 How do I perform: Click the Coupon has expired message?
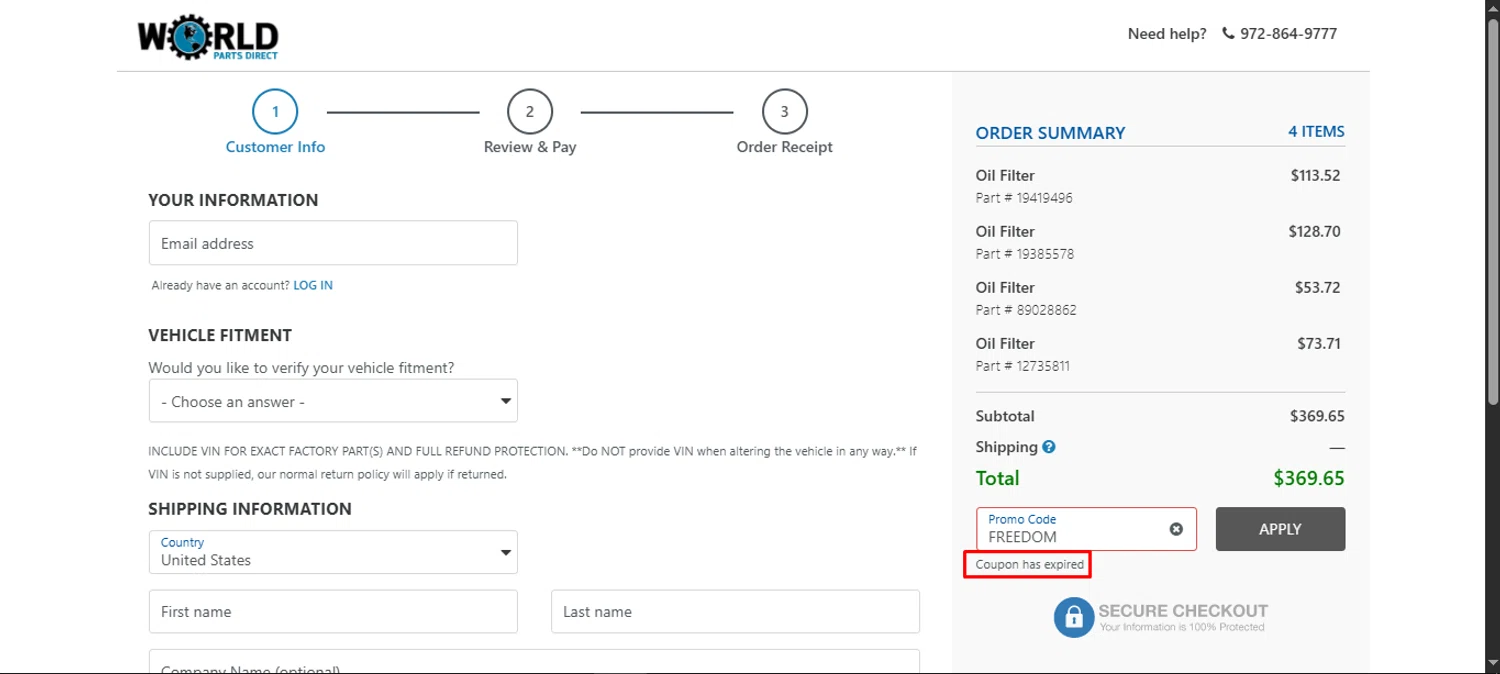point(1029,565)
